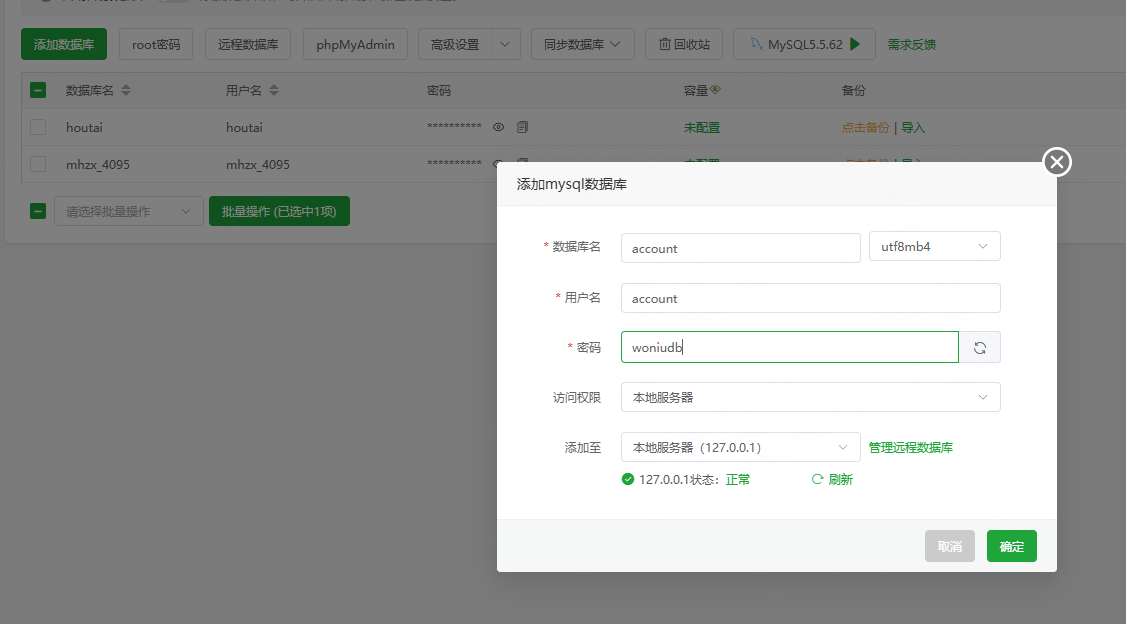
Task: Open phpMyAdmin from the toolbar
Action: coord(355,44)
